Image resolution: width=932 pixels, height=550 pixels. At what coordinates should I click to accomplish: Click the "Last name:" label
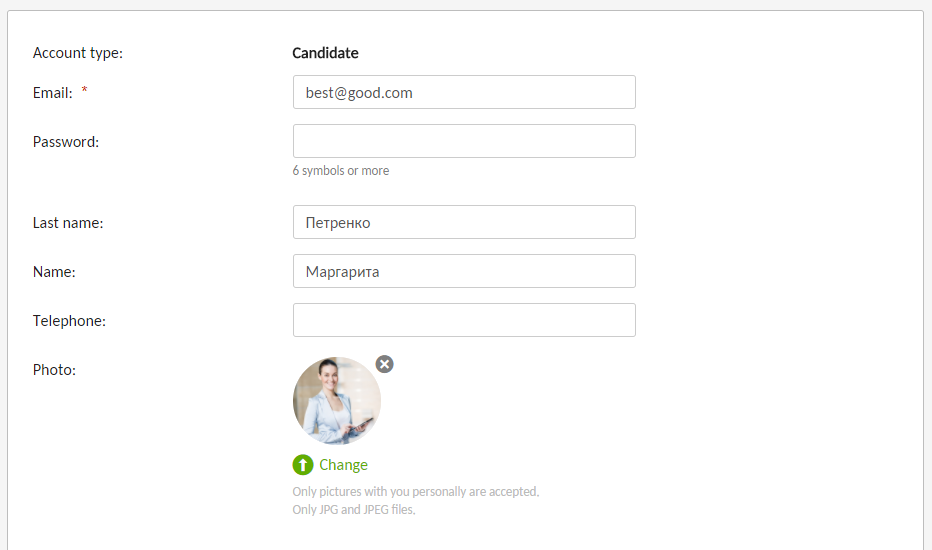[x=68, y=223]
